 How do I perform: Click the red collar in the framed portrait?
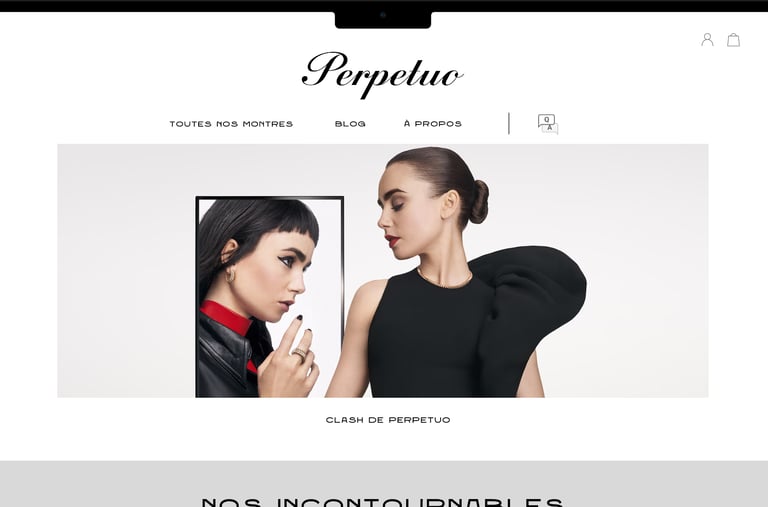pos(226,317)
